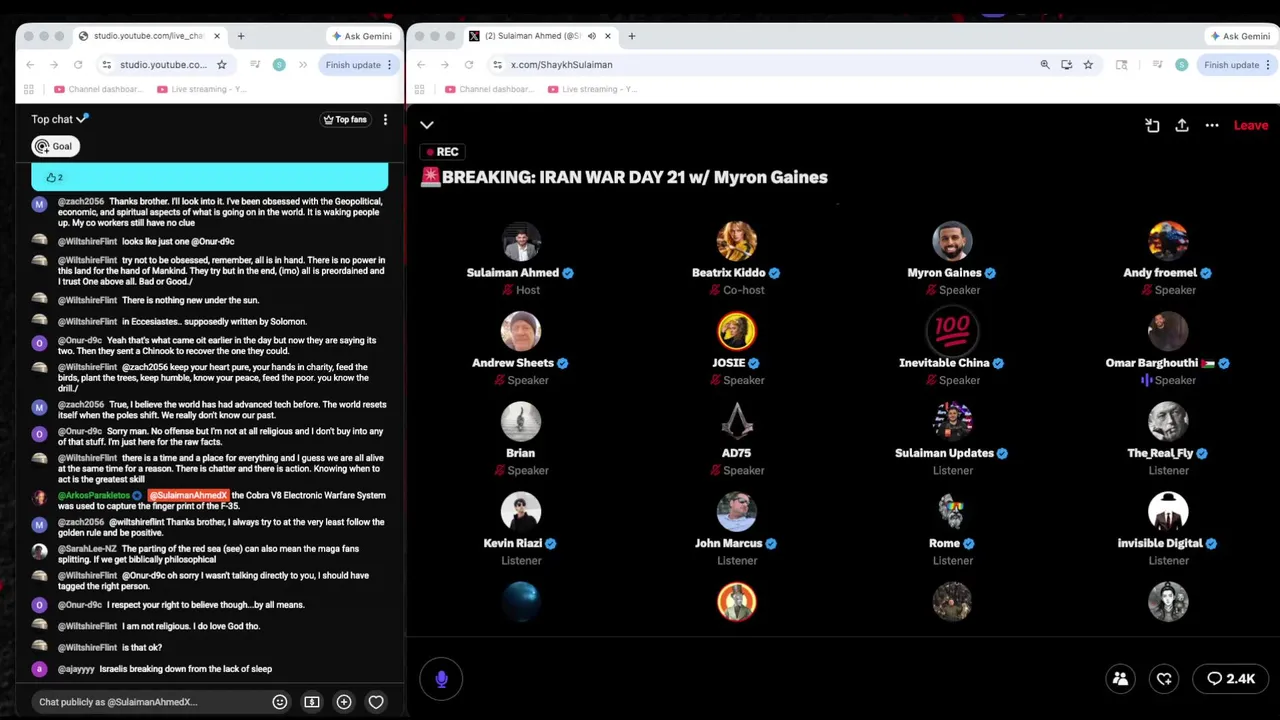Click the zoom magnifier icon in the X address bar
The height and width of the screenshot is (720, 1280).
[1045, 65]
